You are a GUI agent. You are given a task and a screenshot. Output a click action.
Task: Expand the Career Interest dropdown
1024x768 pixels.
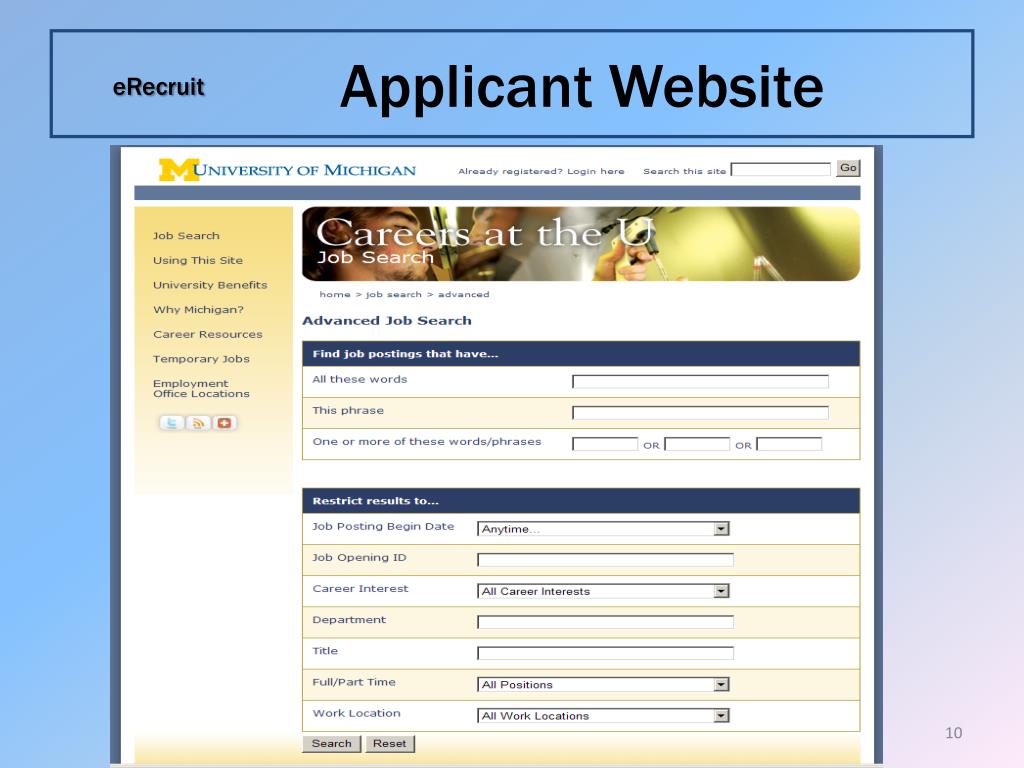pos(603,591)
